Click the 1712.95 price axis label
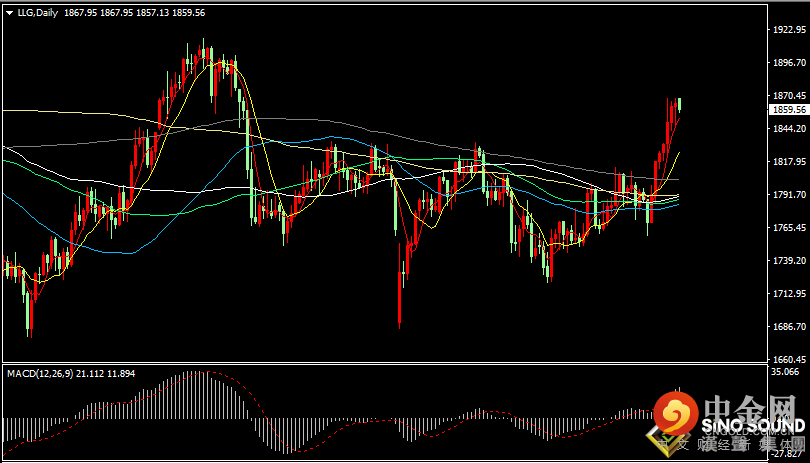The height and width of the screenshot is (463, 810). pyautogui.click(x=789, y=294)
